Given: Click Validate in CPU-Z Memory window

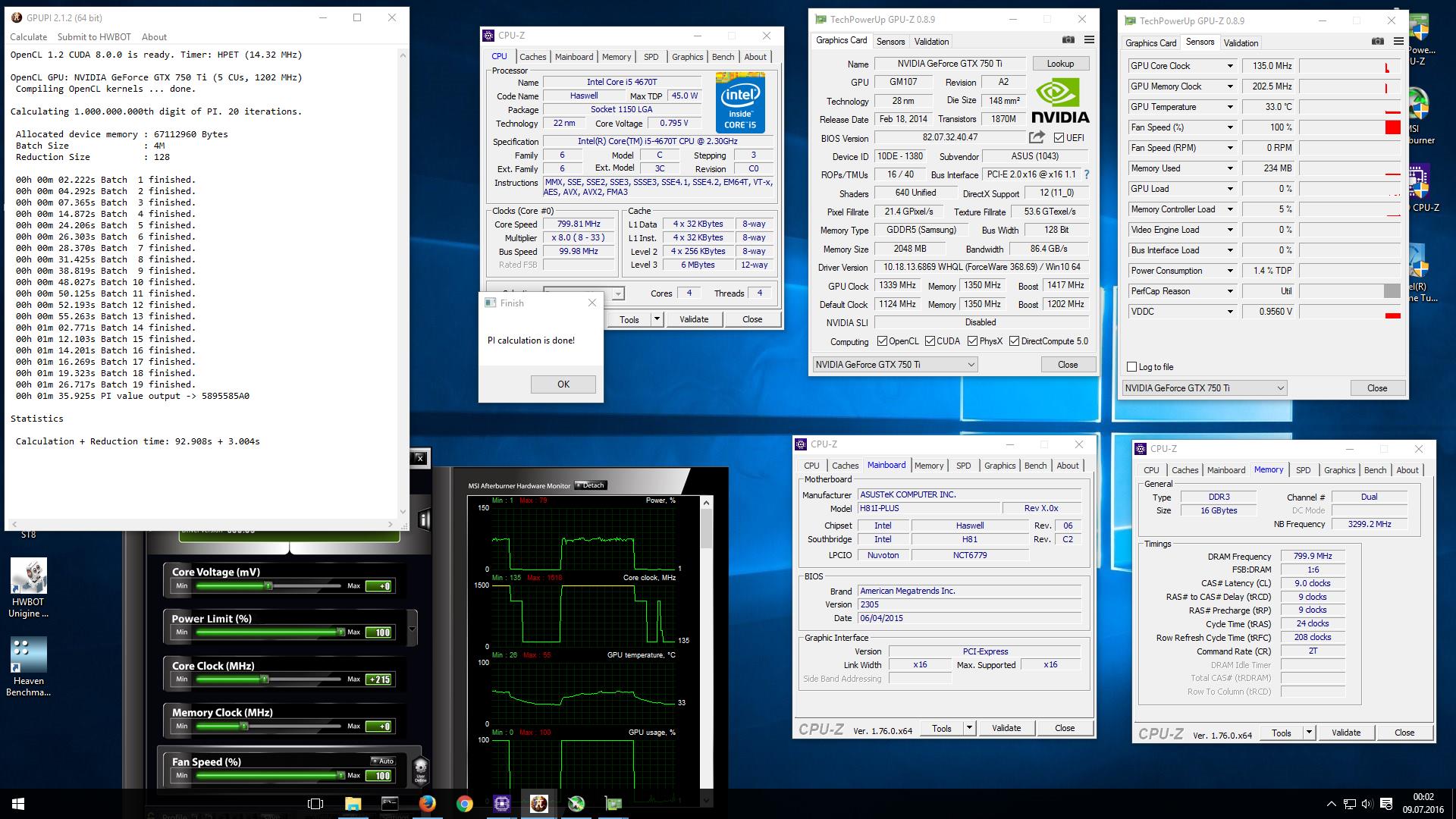Looking at the screenshot, I should pyautogui.click(x=1346, y=733).
